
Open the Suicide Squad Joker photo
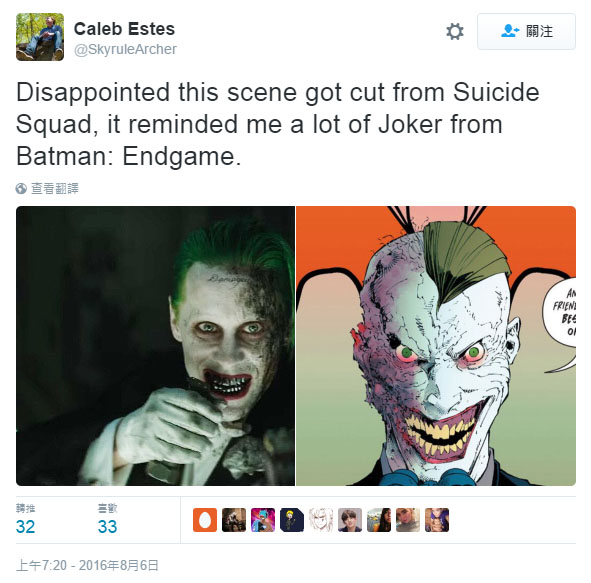155,346
